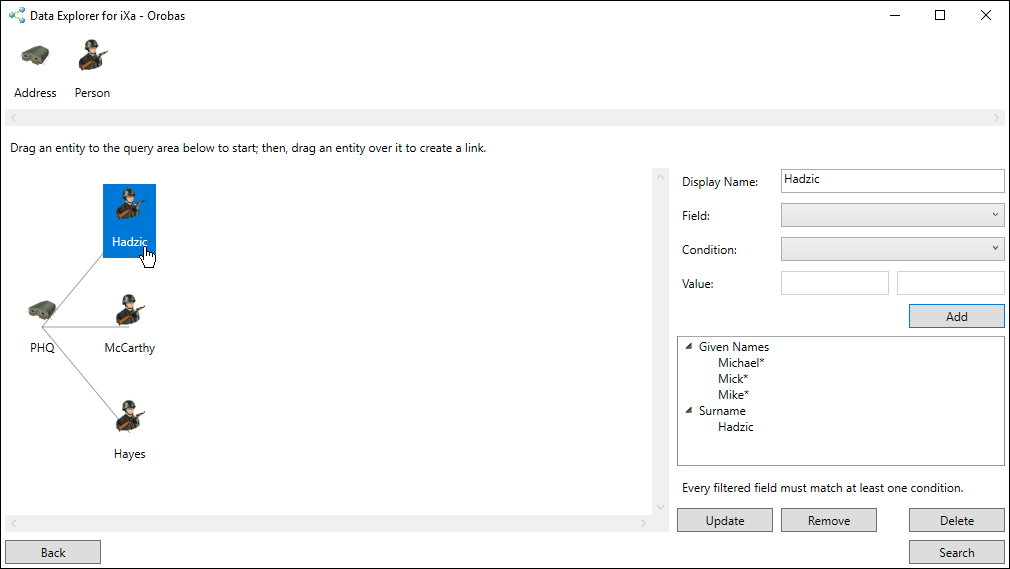Click the Display Name text field
Viewport: 1010px width, 569px height.
click(x=892, y=181)
